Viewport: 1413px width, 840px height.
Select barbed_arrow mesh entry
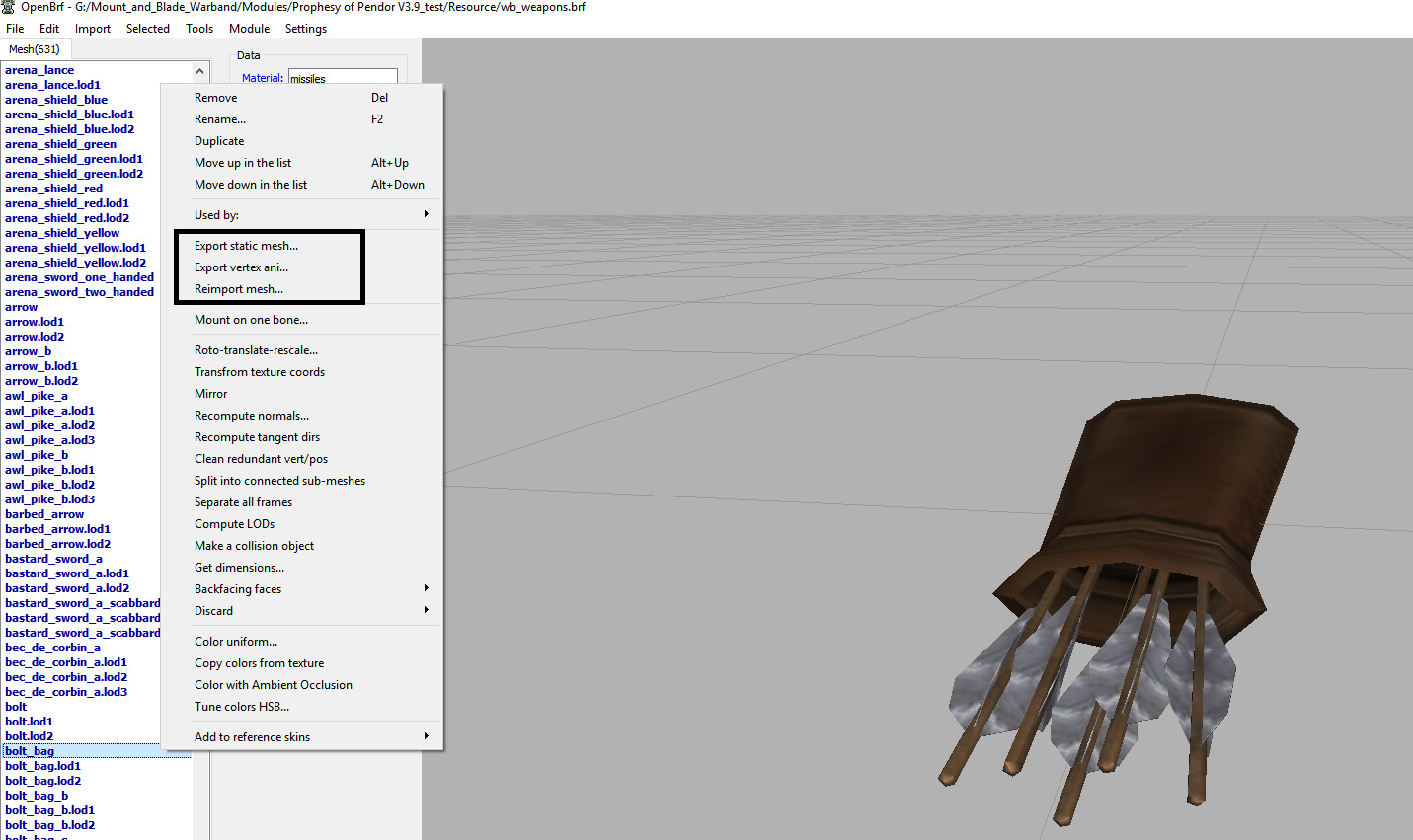coord(44,514)
